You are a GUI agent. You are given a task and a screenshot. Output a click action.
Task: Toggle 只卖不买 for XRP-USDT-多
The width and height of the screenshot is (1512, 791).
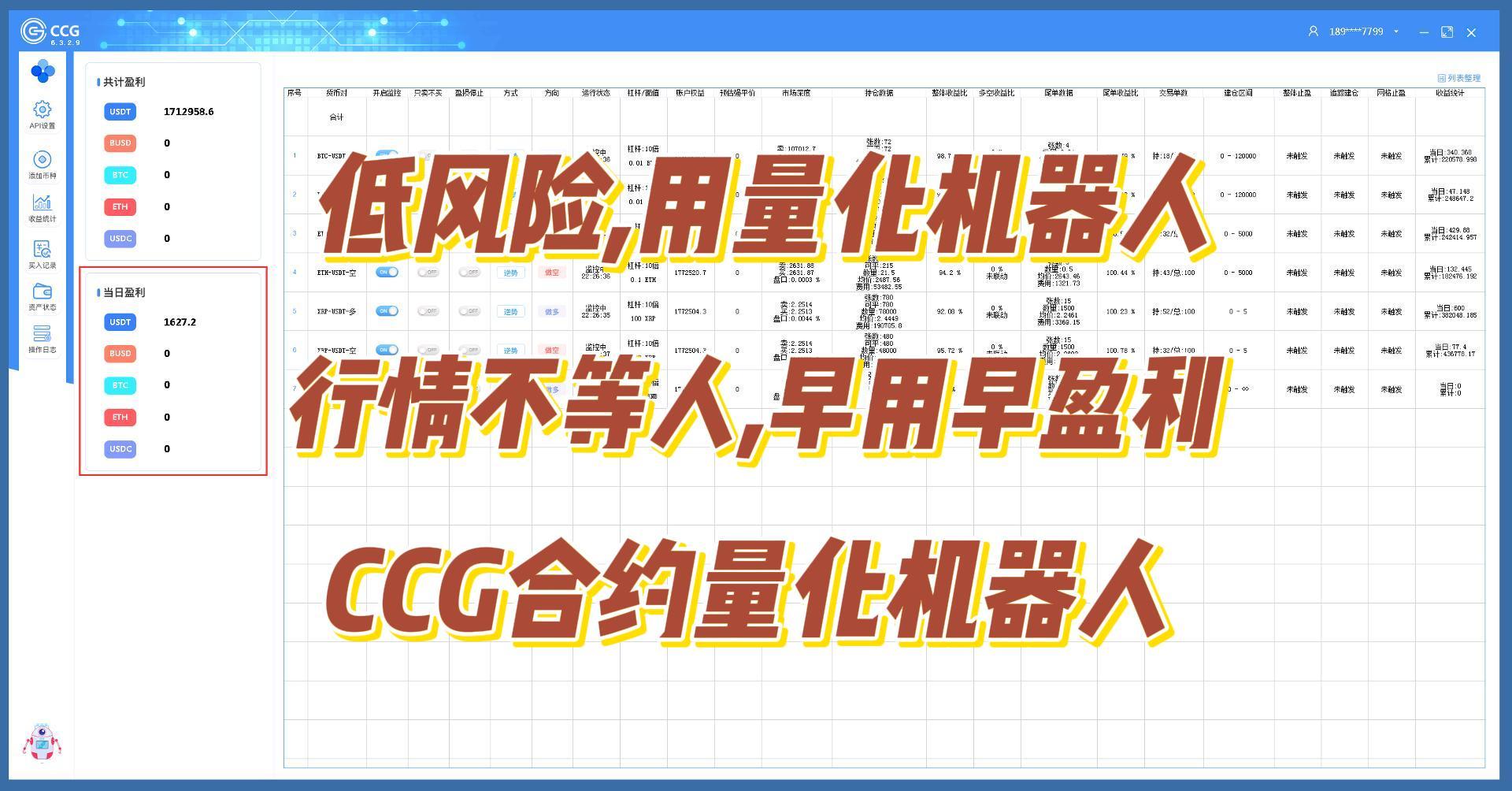point(428,311)
